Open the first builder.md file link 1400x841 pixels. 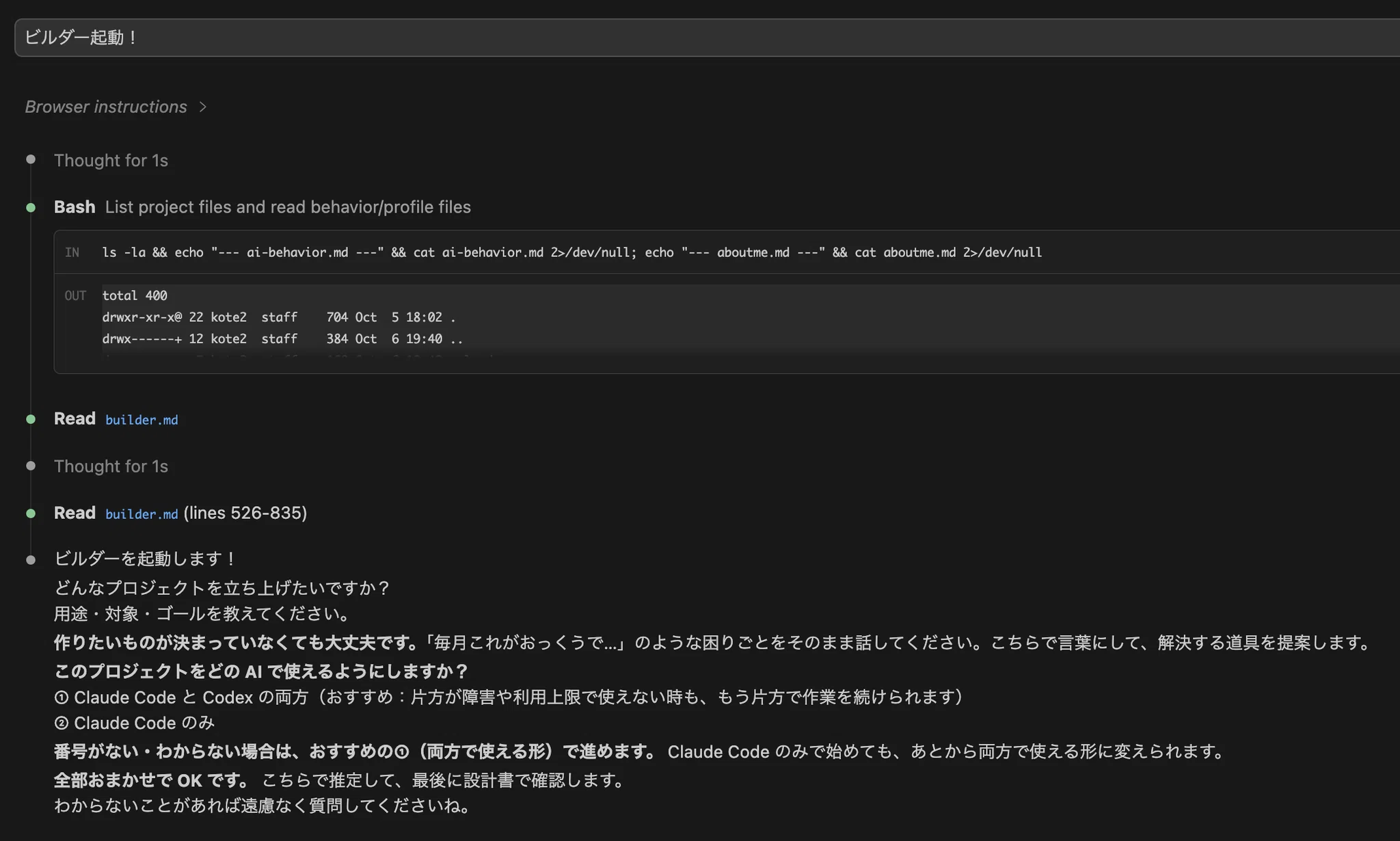142,420
